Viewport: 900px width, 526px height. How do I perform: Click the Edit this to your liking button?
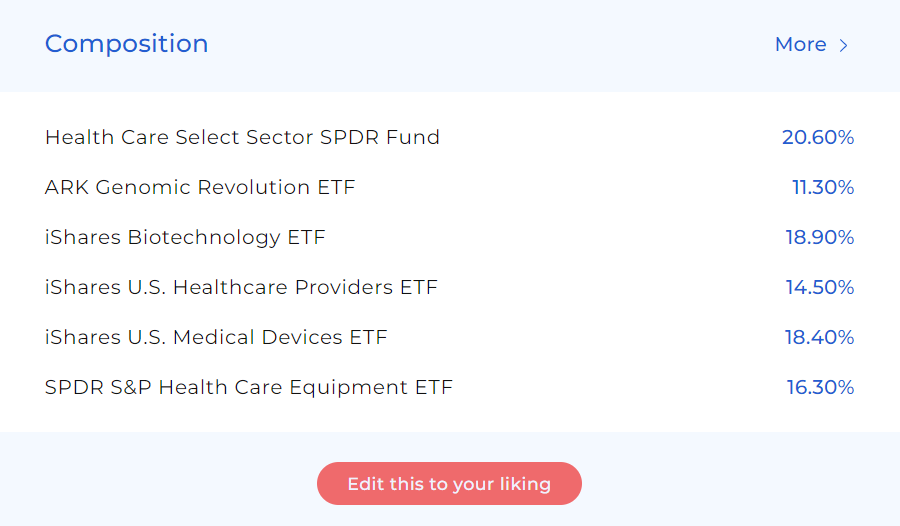pyautogui.click(x=449, y=484)
